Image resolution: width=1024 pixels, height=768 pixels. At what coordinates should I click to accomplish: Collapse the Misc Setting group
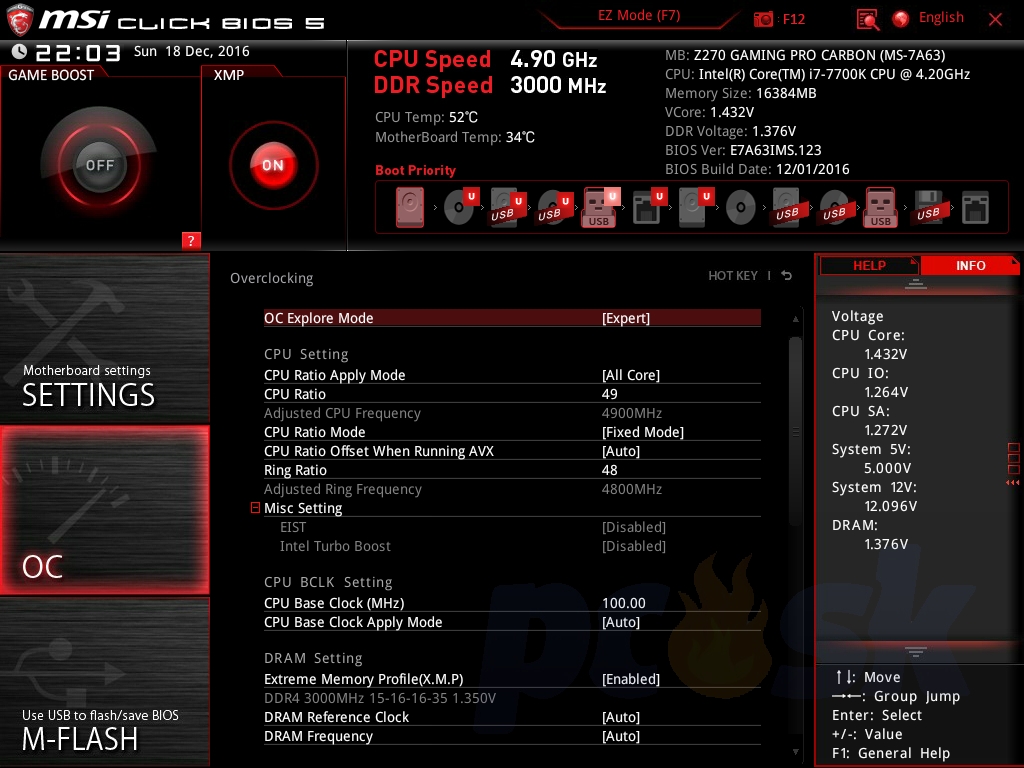tap(255, 507)
